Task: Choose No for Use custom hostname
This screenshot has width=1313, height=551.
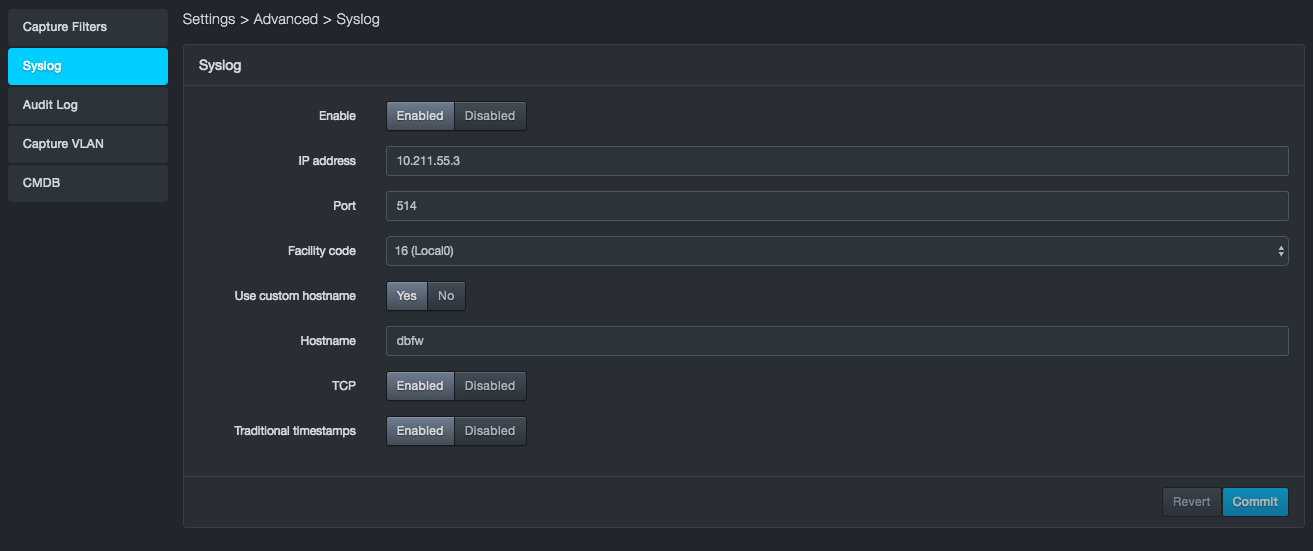Action: coord(446,296)
